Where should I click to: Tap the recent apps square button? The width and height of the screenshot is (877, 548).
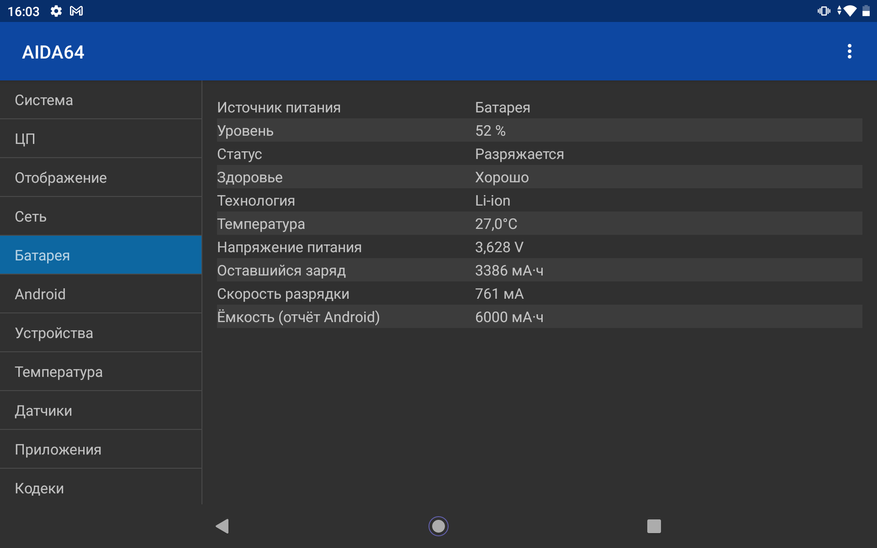point(654,526)
